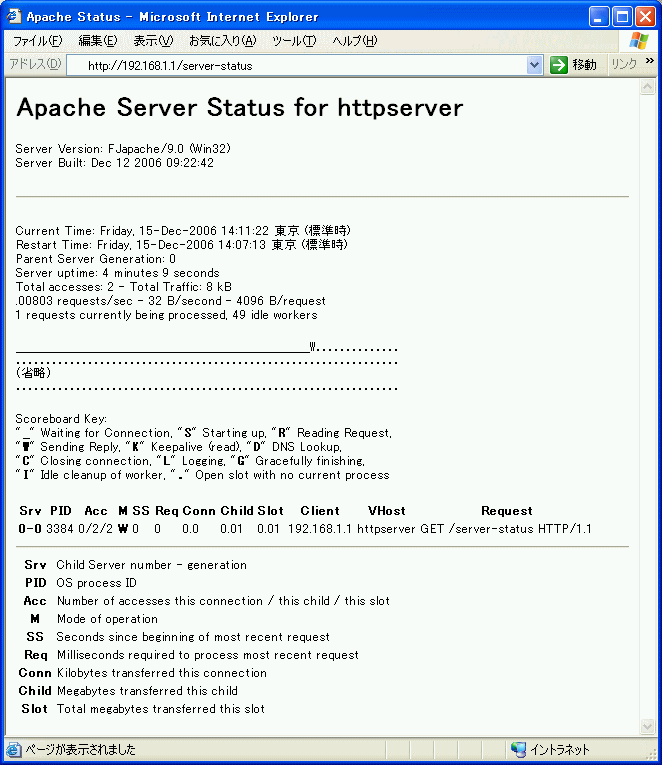
Task: Click the Windows flag logo icon
Action: click(639, 41)
